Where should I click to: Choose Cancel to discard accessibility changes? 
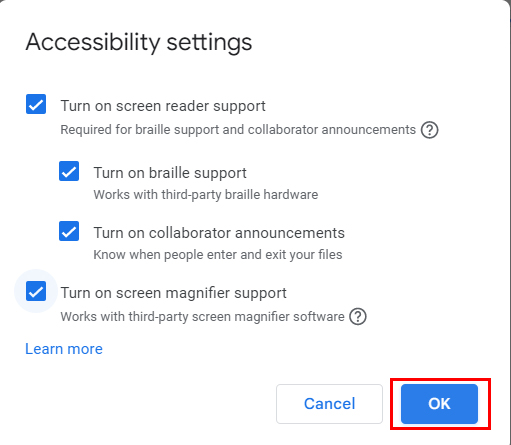coord(329,404)
